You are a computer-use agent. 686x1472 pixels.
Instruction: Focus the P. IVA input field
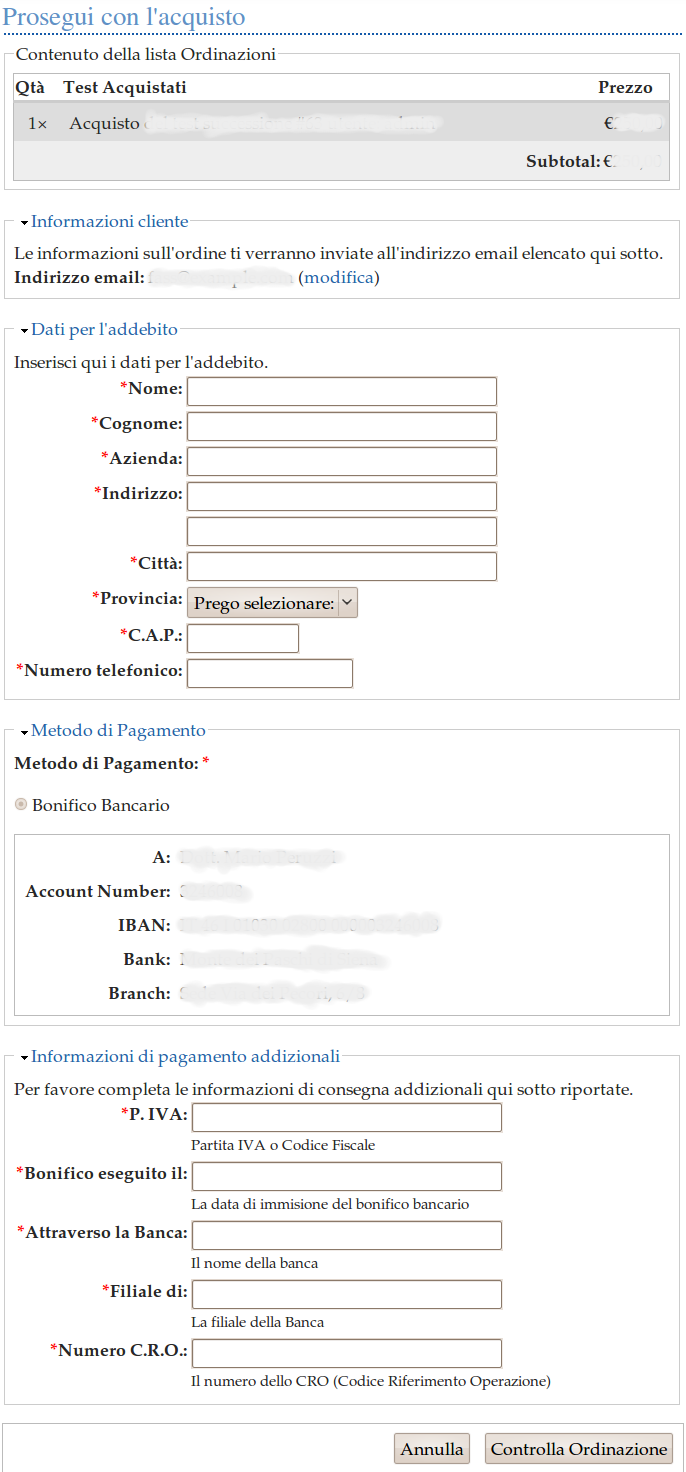click(346, 1118)
